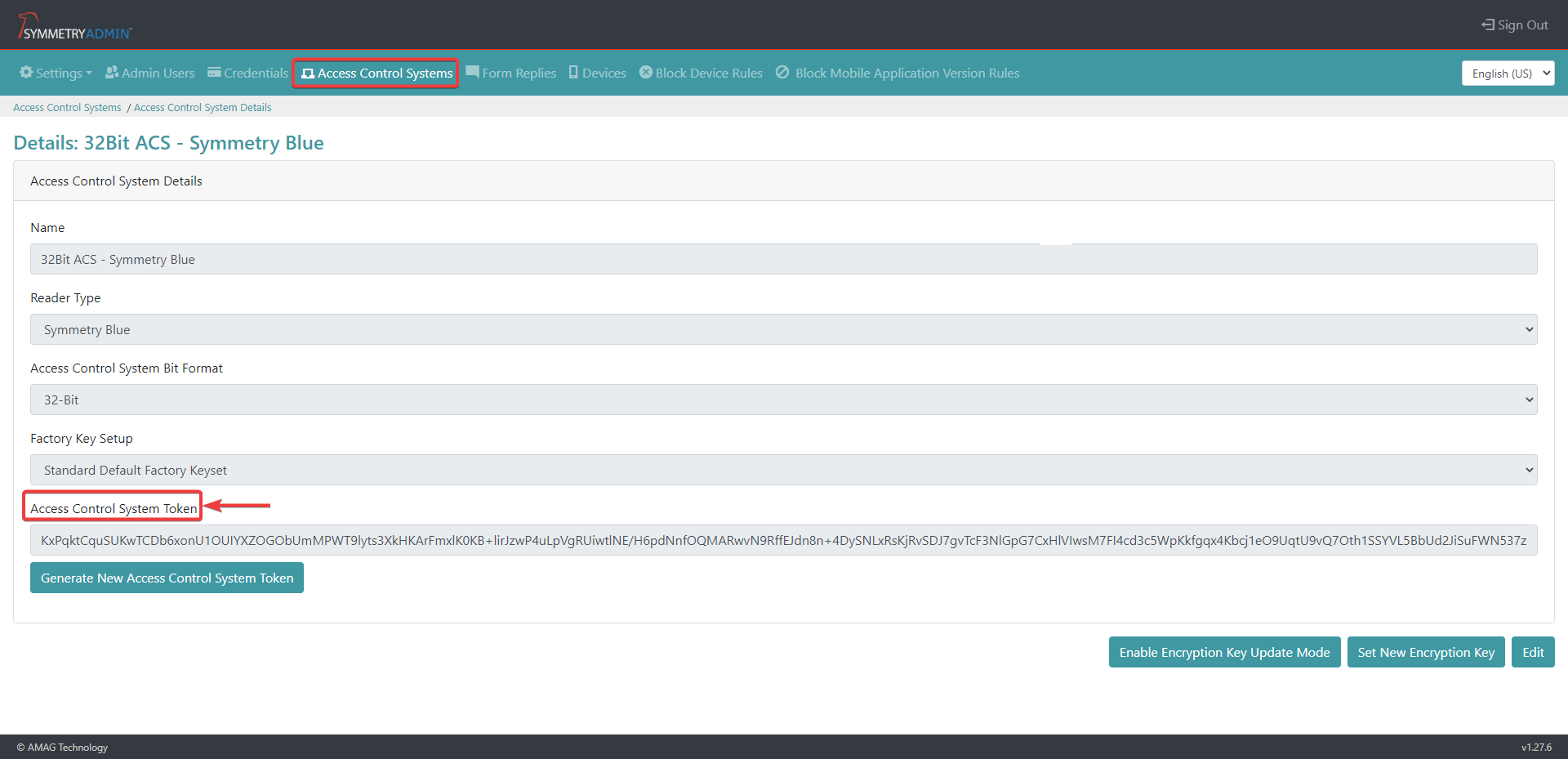Click the Sign Out link
The image size is (1568, 759).
tap(1515, 25)
